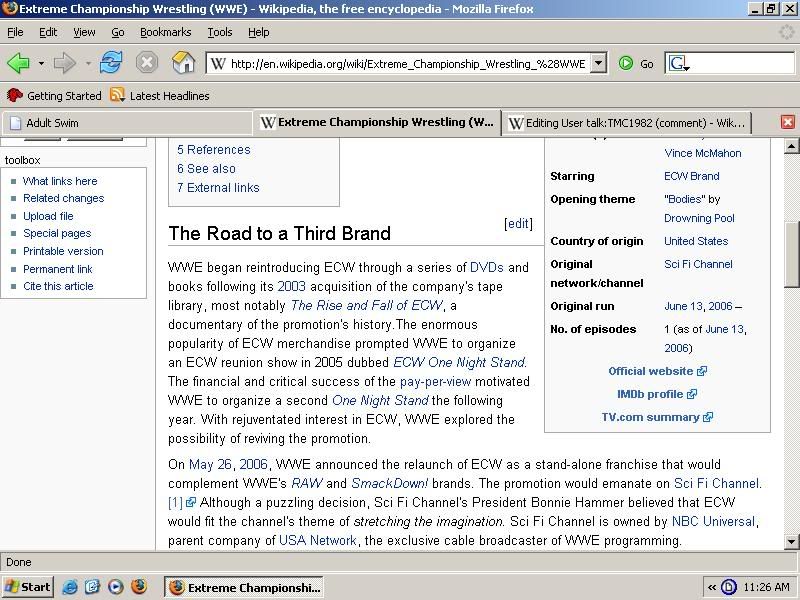
Task: Click the green Go button icon
Action: coord(626,64)
